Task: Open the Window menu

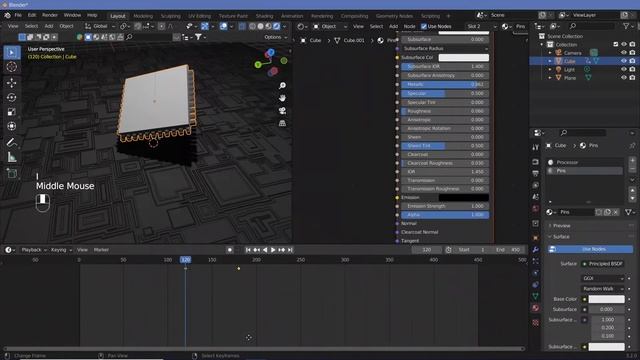Action: (x=72, y=16)
